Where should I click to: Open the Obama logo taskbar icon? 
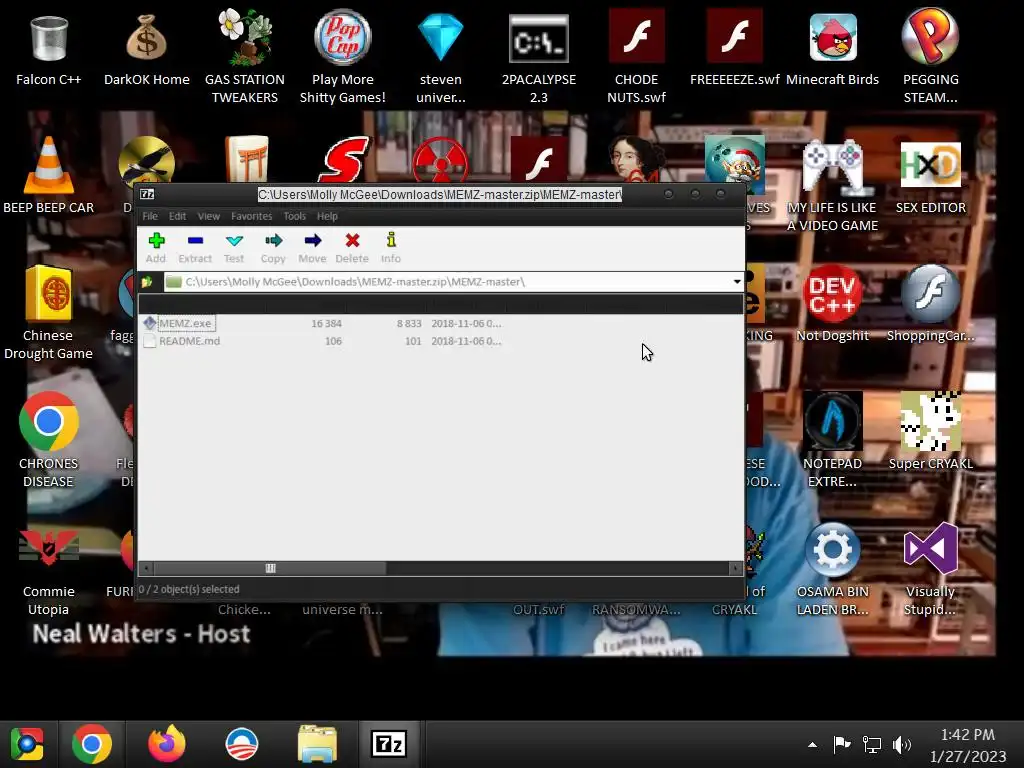point(242,744)
